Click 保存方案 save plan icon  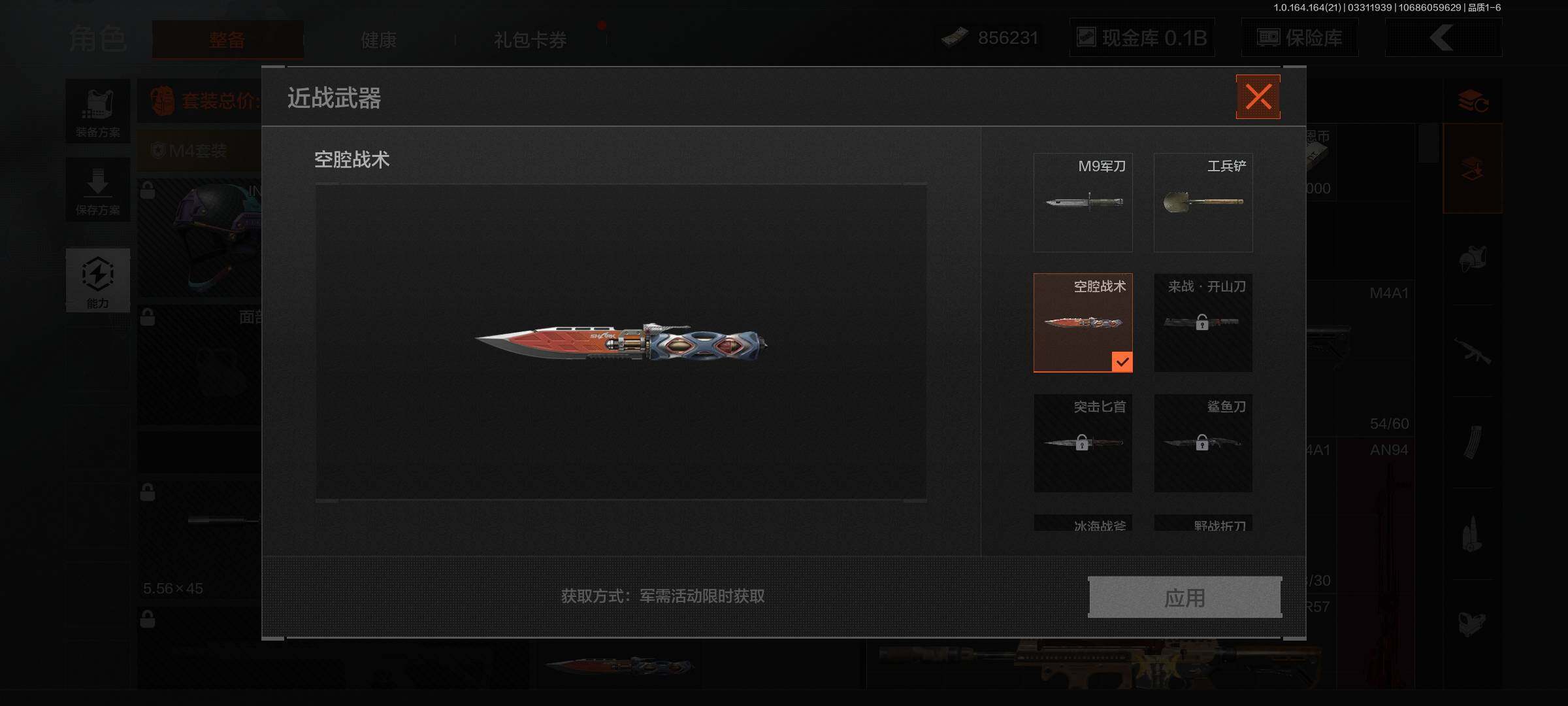point(98,190)
